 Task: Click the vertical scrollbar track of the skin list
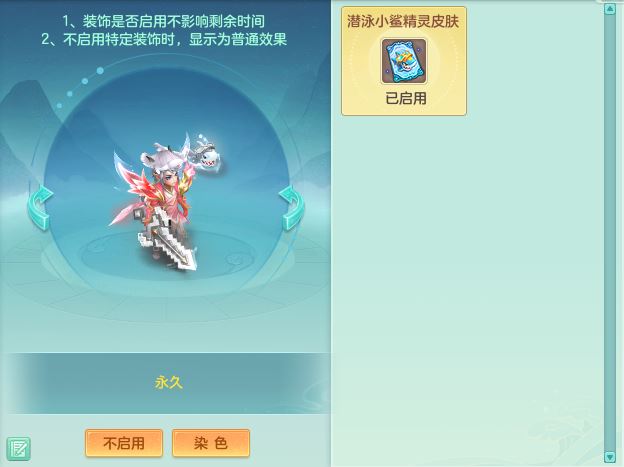[x=609, y=233]
